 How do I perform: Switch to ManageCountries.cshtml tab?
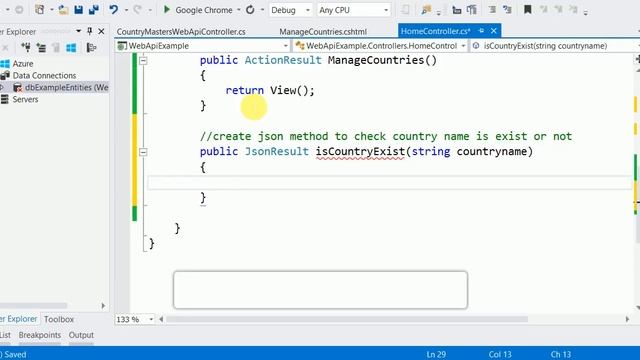pyautogui.click(x=323, y=31)
